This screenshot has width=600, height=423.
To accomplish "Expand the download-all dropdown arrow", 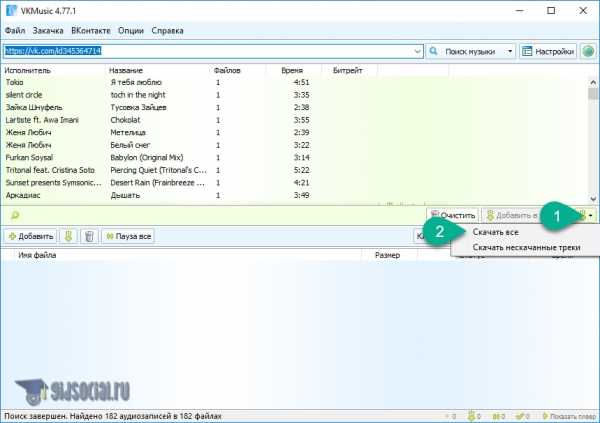I will pyautogui.click(x=591, y=216).
